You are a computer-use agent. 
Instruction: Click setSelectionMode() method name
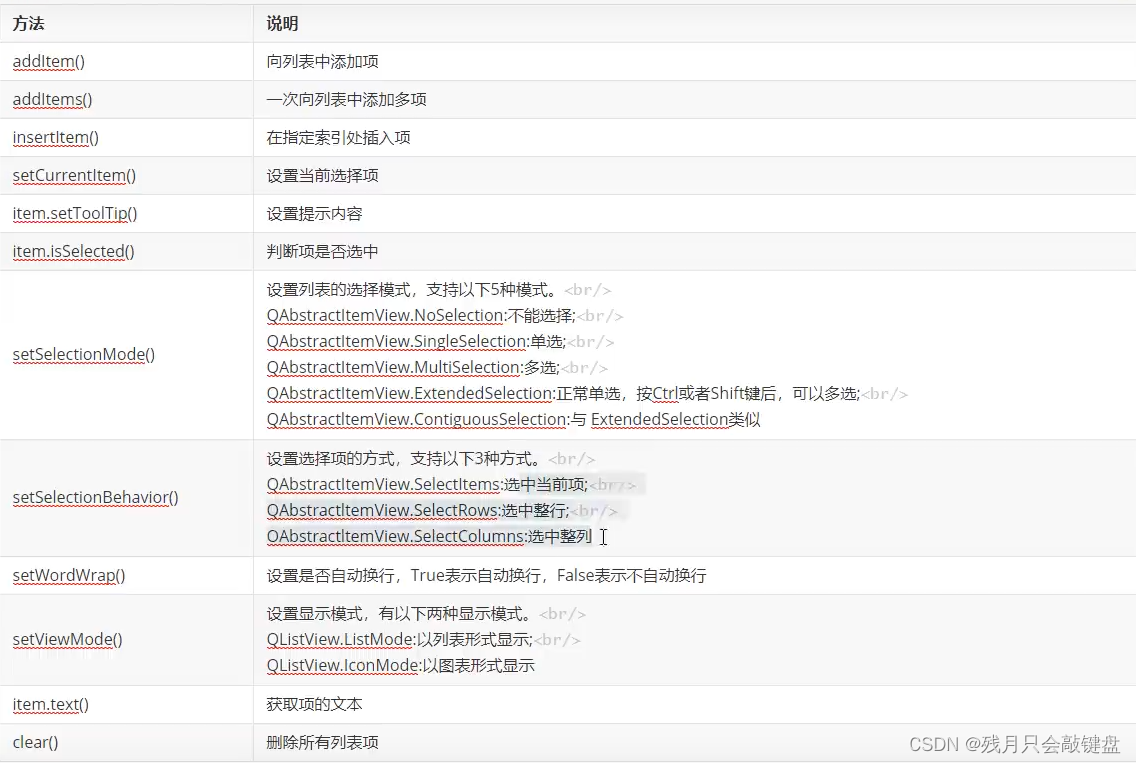tap(84, 354)
